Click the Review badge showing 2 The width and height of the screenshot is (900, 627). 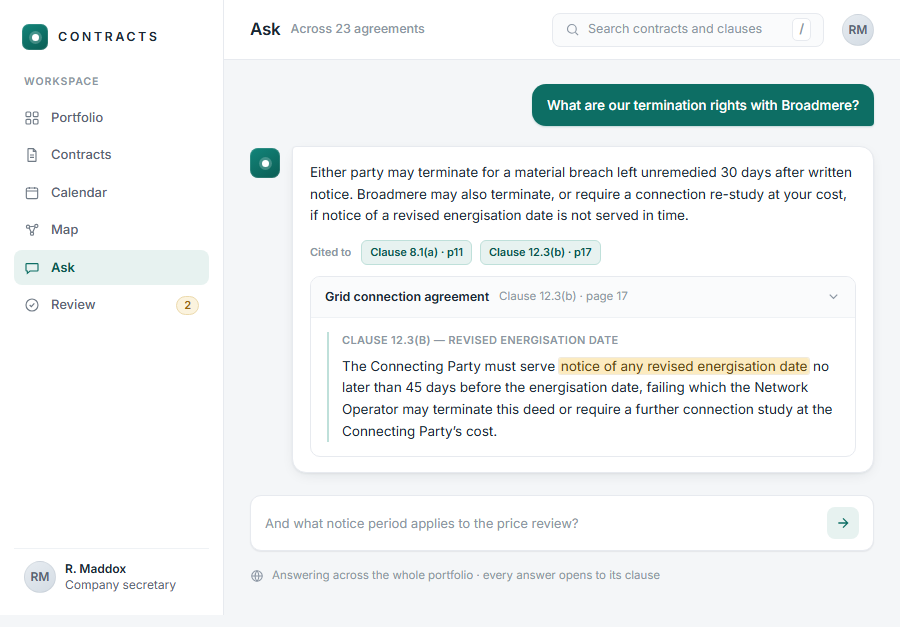pyautogui.click(x=187, y=305)
